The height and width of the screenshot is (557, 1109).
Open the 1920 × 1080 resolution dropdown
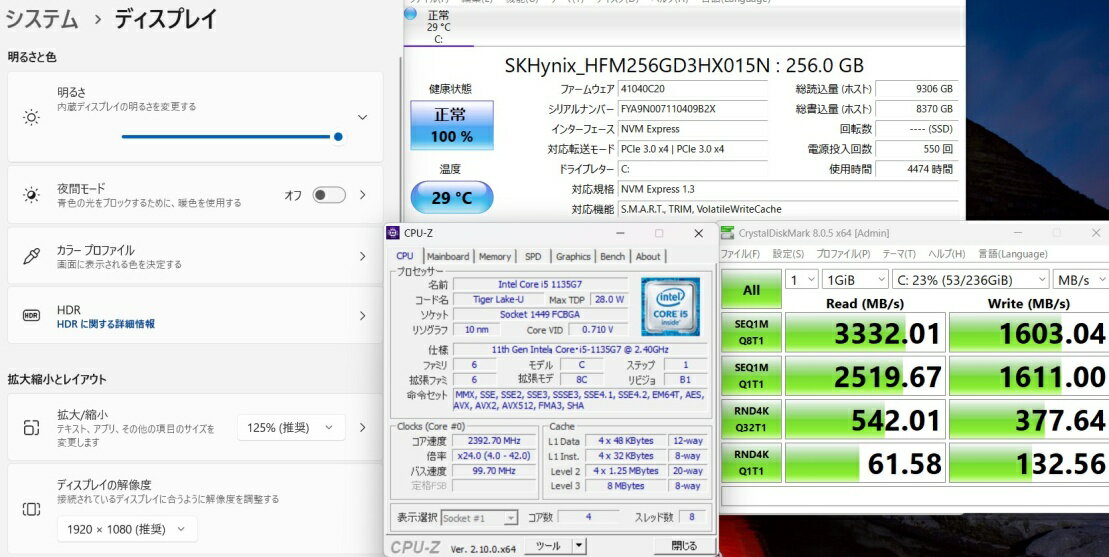[x=124, y=529]
